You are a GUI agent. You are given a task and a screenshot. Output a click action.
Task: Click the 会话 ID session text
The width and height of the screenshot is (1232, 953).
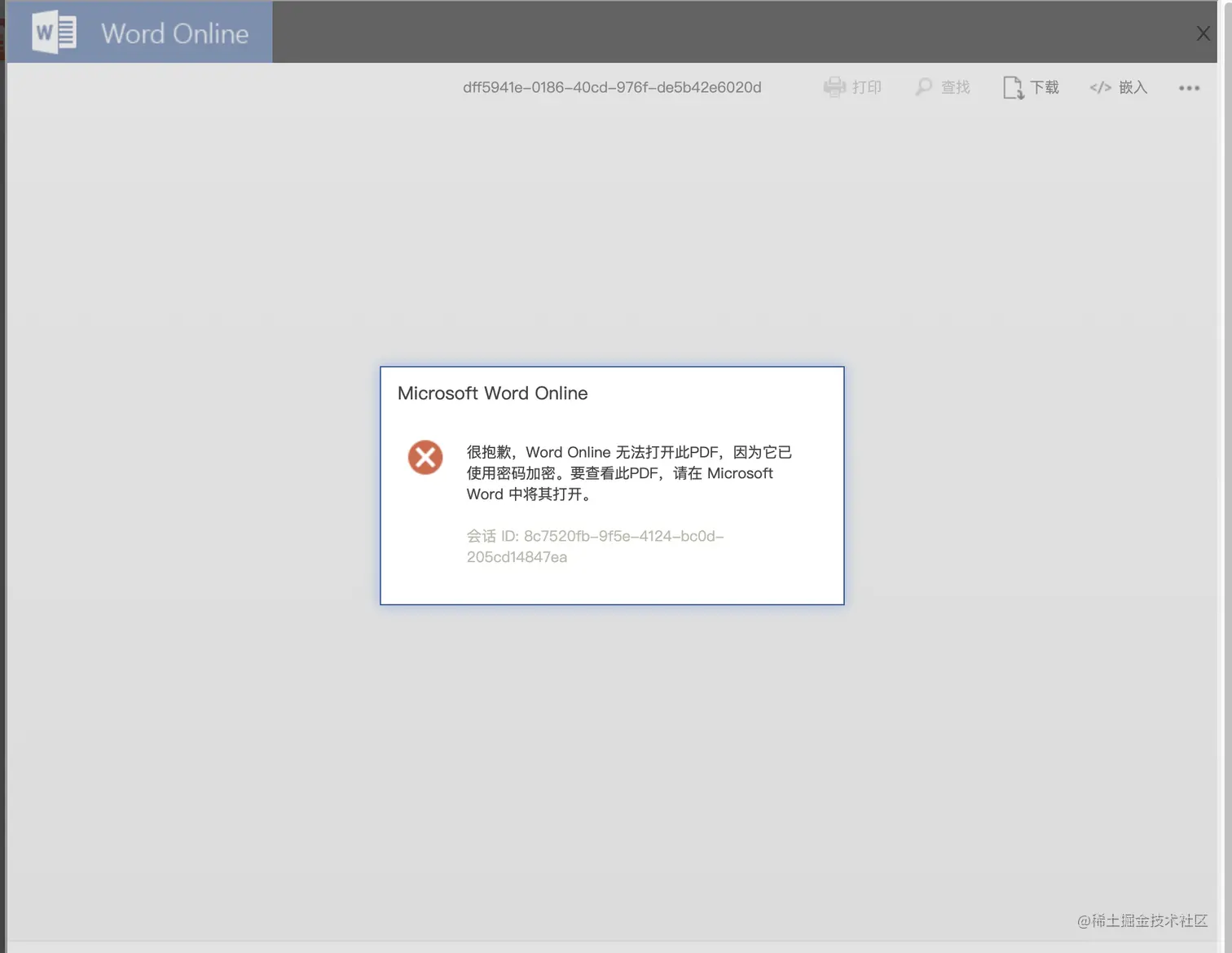point(596,547)
